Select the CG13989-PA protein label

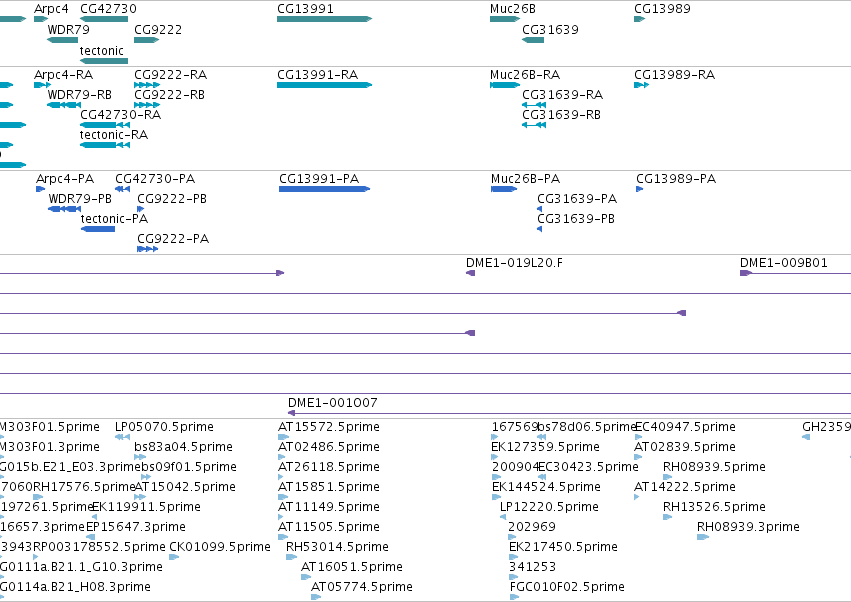tap(676, 179)
